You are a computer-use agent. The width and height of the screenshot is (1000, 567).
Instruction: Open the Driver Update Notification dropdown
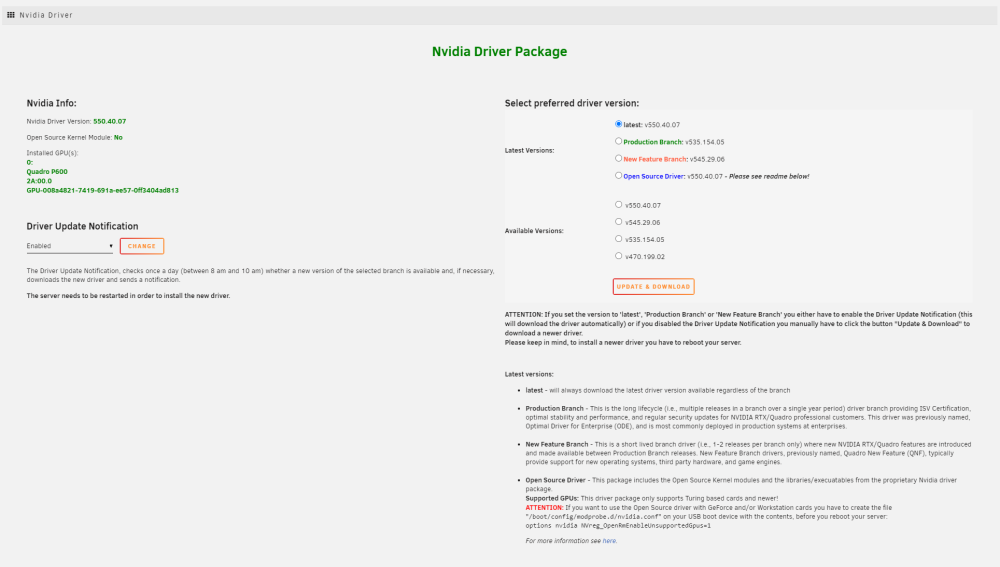tap(70, 246)
